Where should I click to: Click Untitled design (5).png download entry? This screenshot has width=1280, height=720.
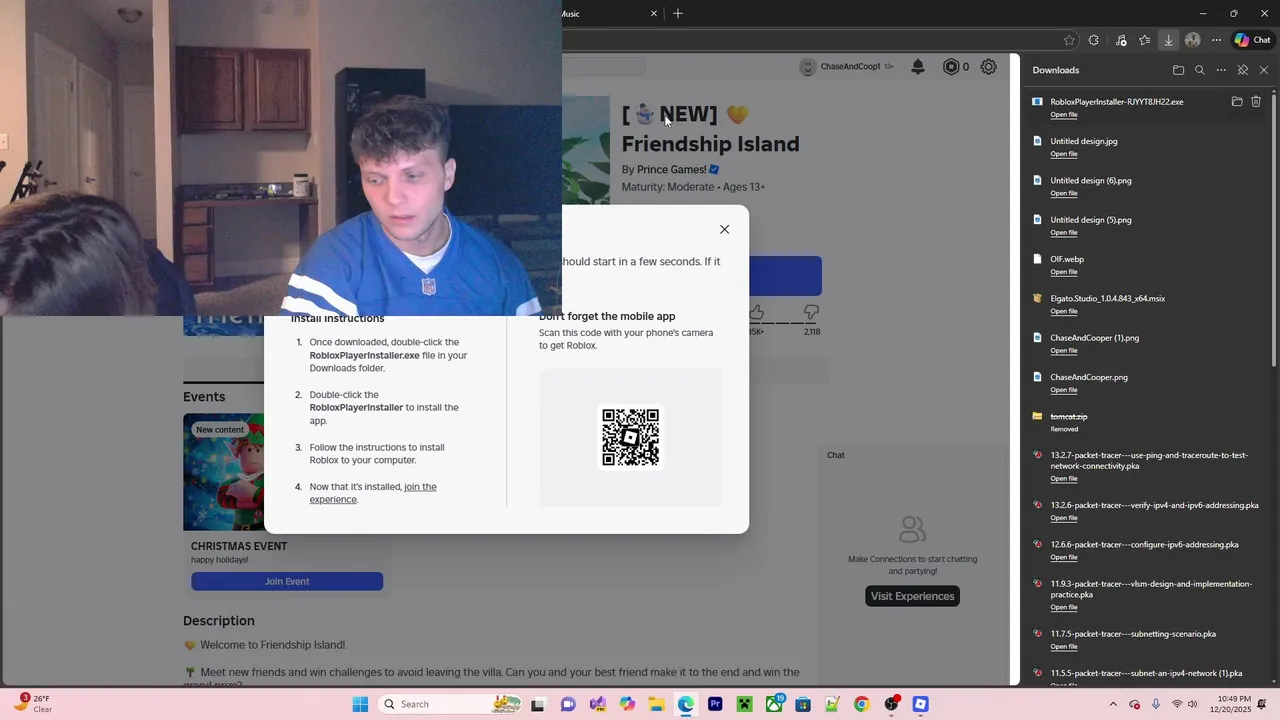click(1147, 225)
